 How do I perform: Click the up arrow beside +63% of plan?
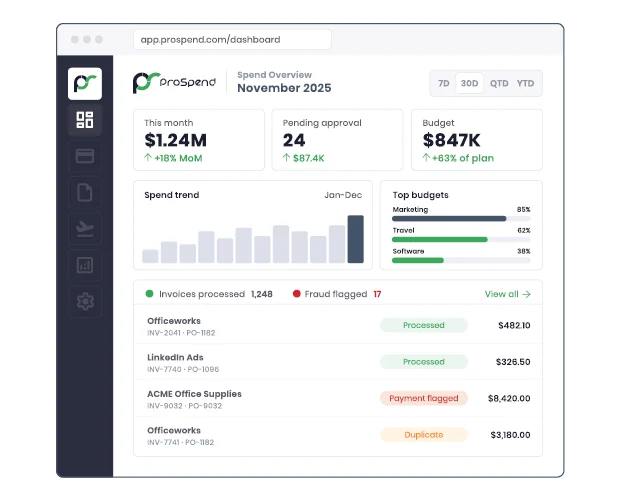[426, 158]
